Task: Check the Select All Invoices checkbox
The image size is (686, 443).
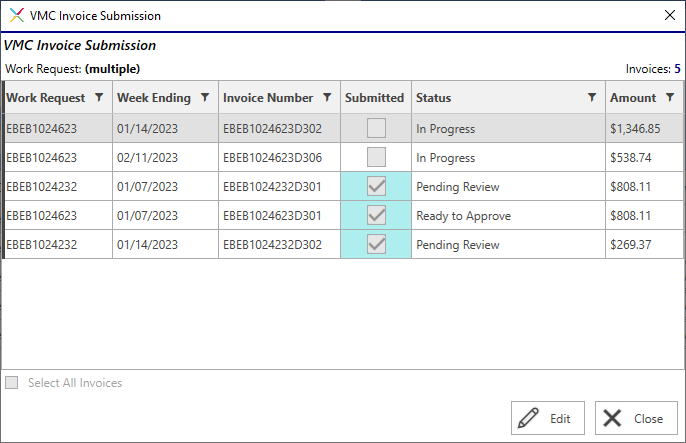Action: pos(12,383)
